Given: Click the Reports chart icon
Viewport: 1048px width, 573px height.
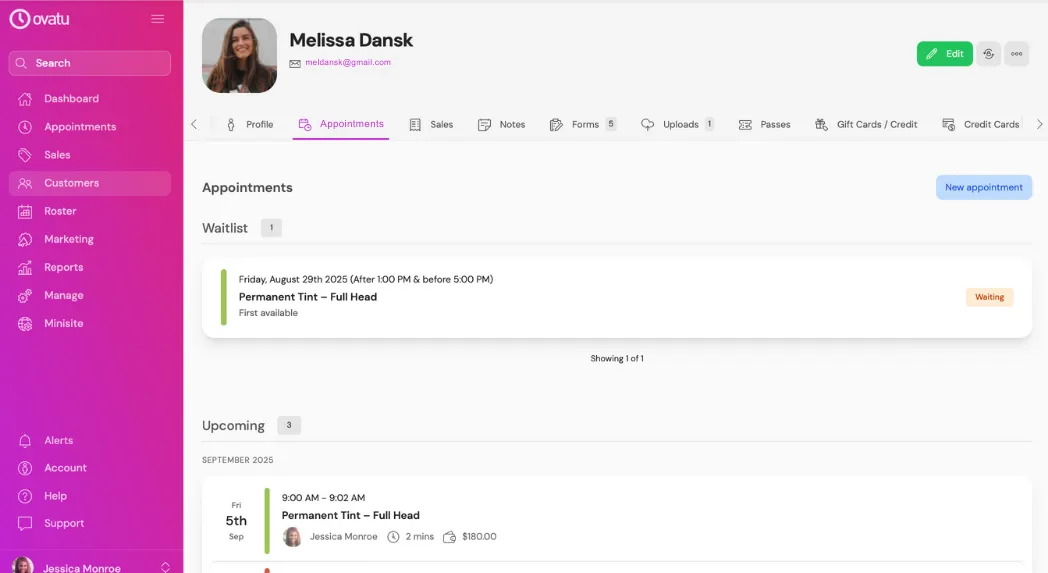Looking at the screenshot, I should point(25,267).
